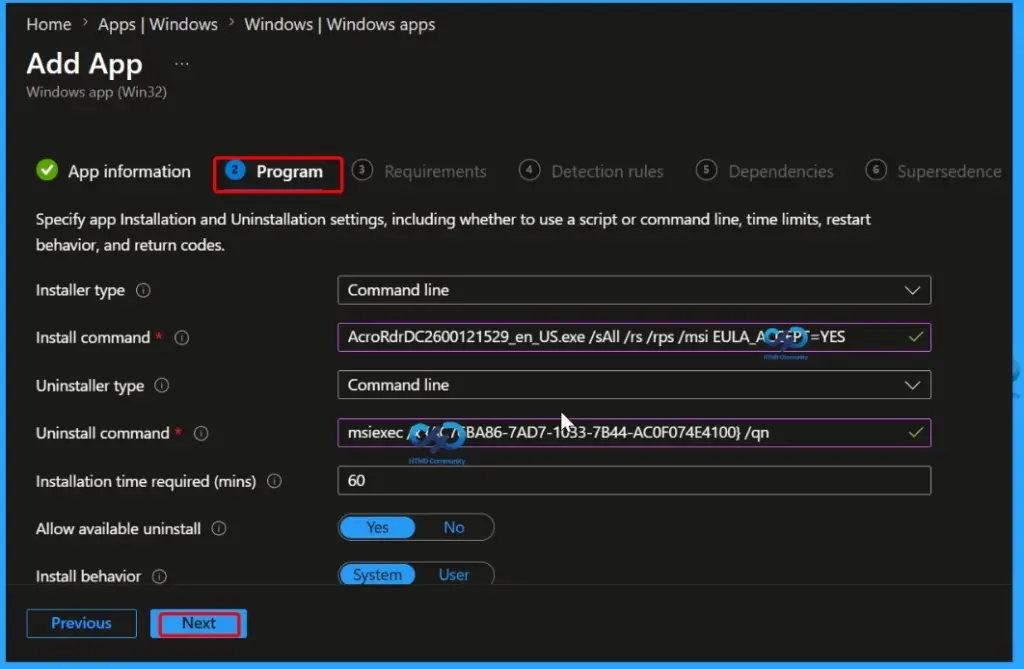Open the Apps | Windows breadcrumb
The image size is (1024, 669).
point(158,25)
